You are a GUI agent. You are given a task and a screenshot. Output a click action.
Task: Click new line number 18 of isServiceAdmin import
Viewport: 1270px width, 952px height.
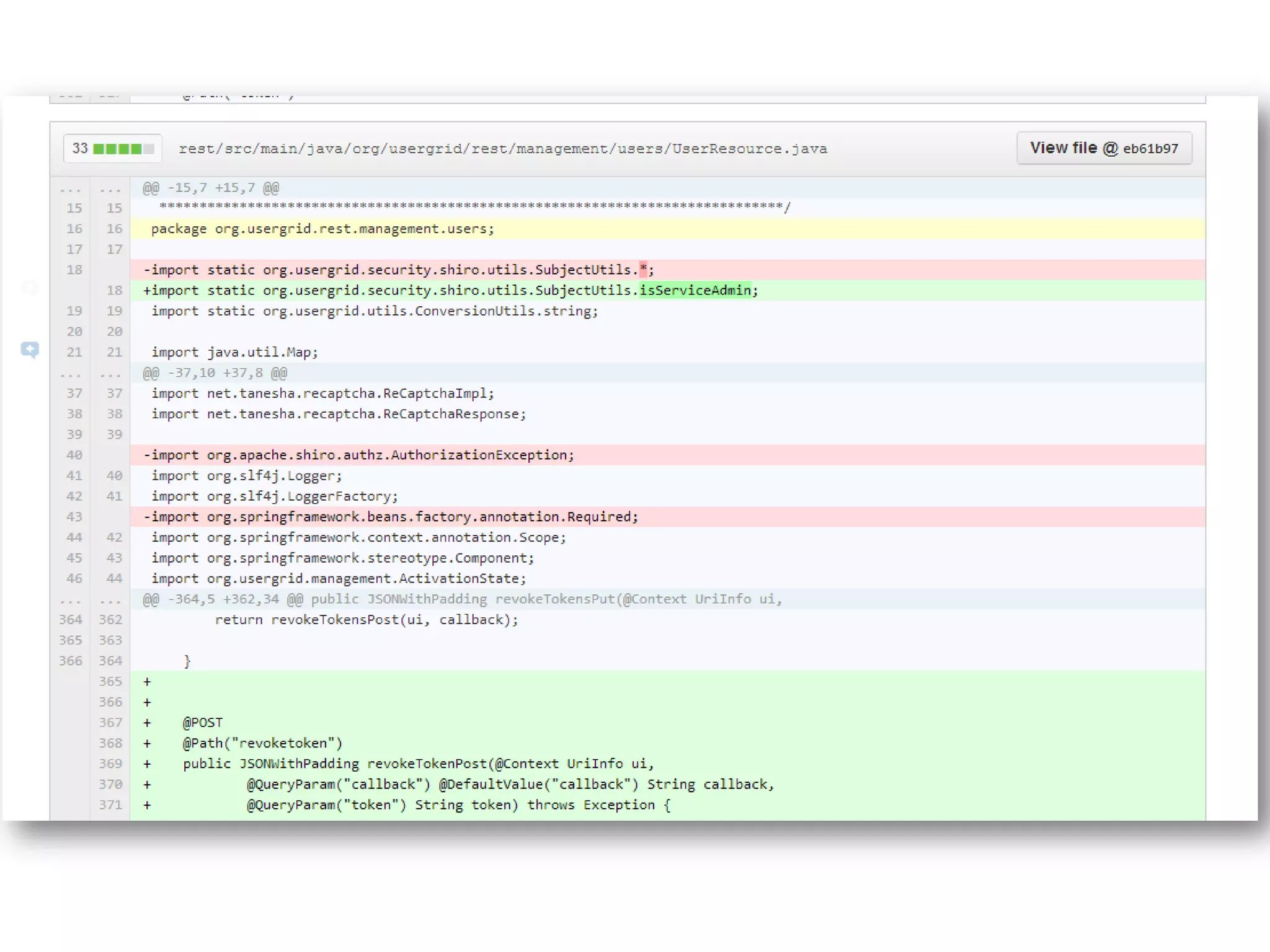[114, 290]
